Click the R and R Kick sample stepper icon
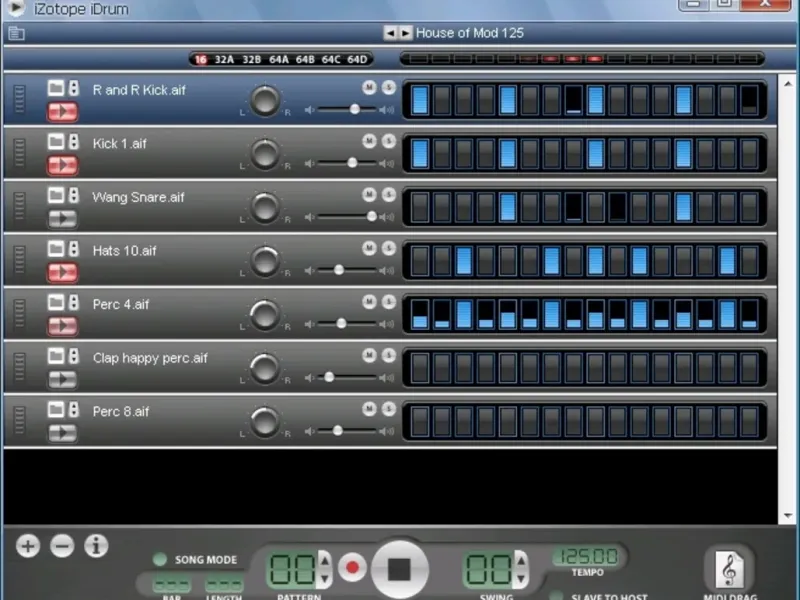Image resolution: width=800 pixels, height=600 pixels. tap(74, 88)
